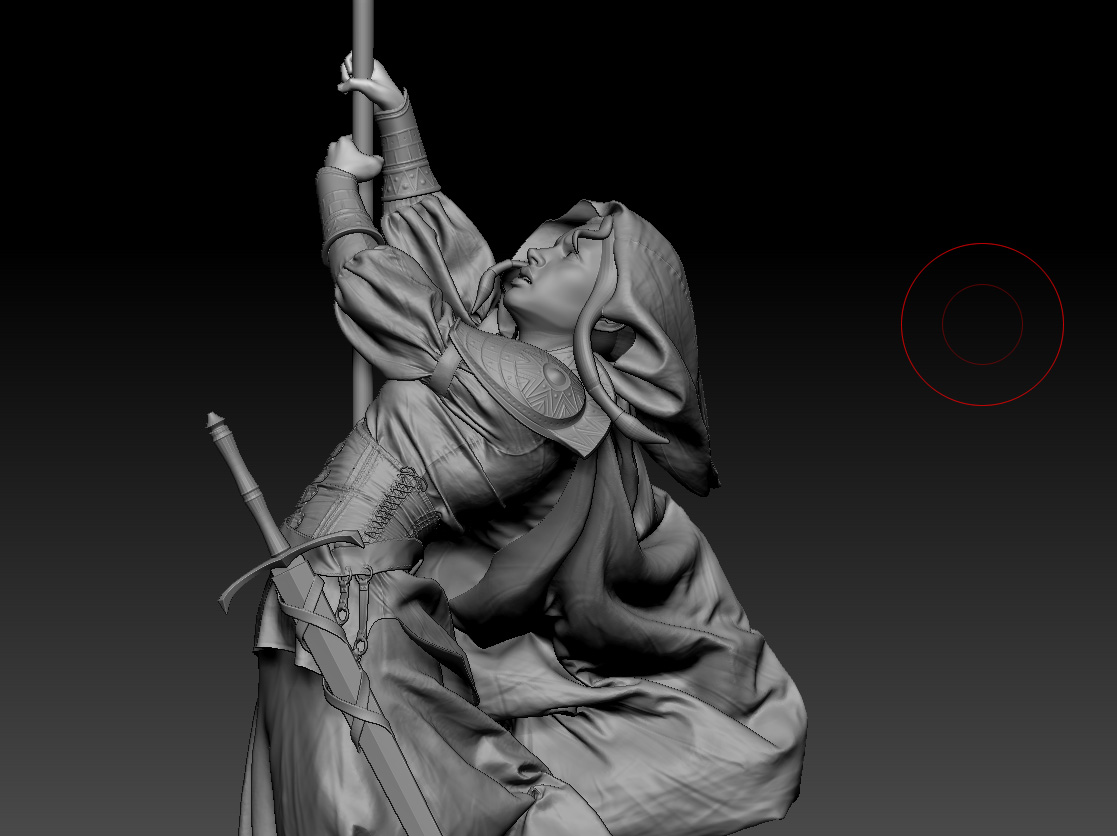The width and height of the screenshot is (1117, 836).
Task: Click the center of the red brush cursor
Action: 982,325
